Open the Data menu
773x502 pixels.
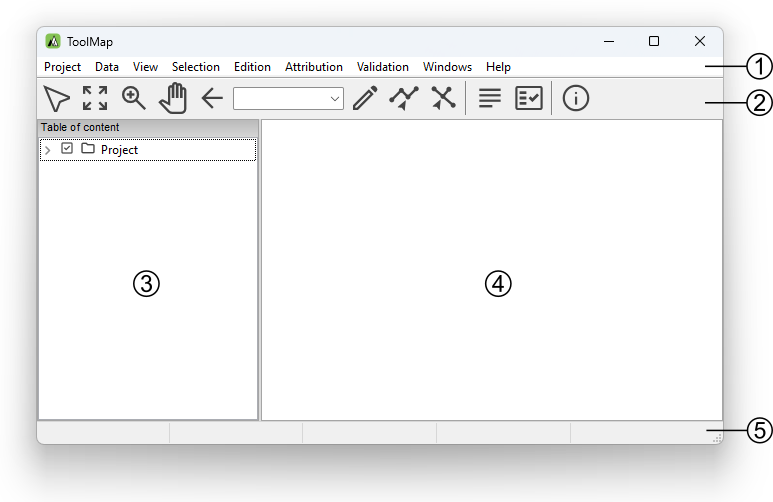click(107, 67)
